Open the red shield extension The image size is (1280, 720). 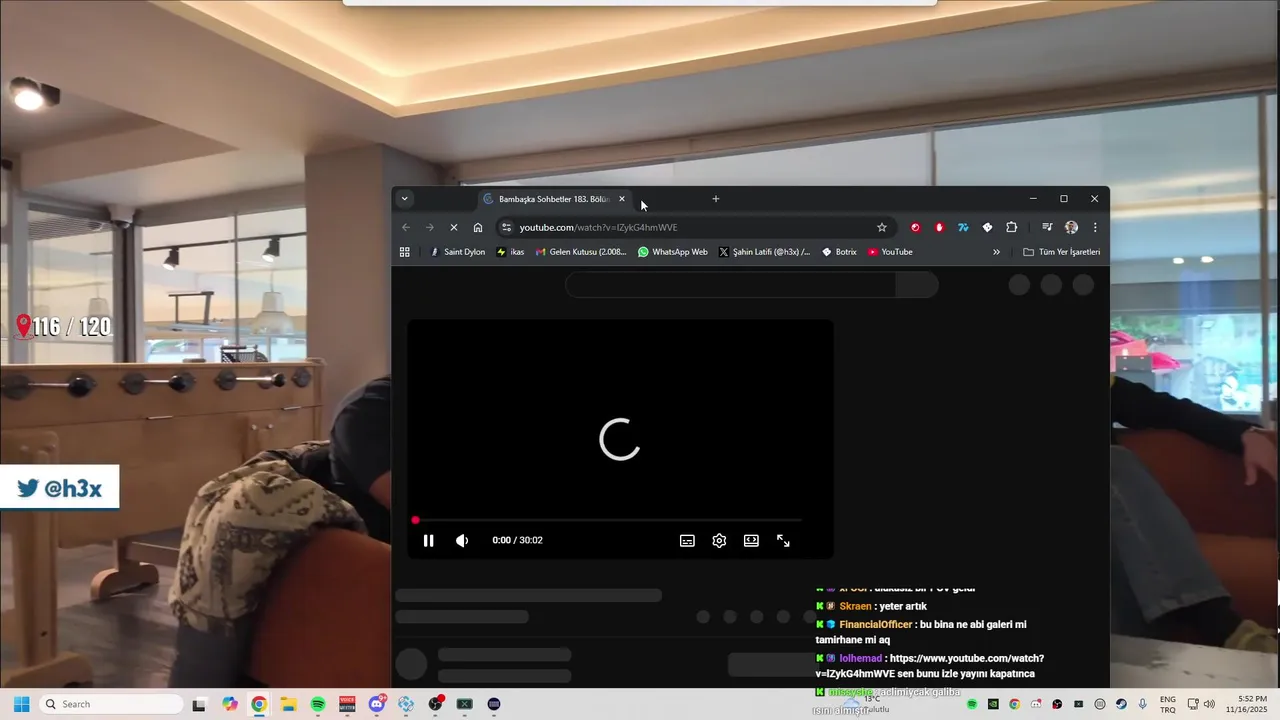[x=939, y=227]
